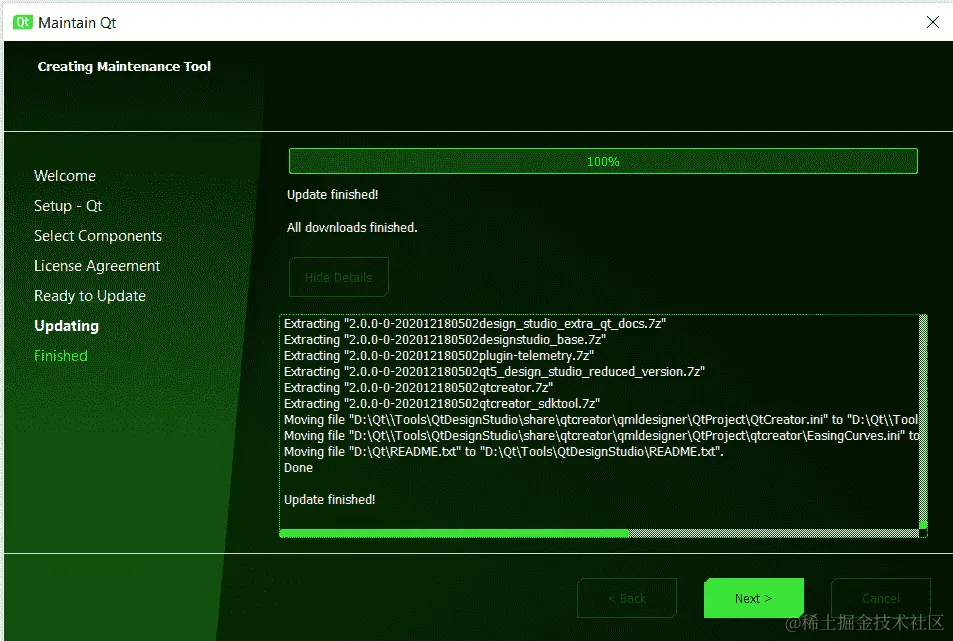
Task: Select the Setup - Qt step
Action: click(68, 206)
